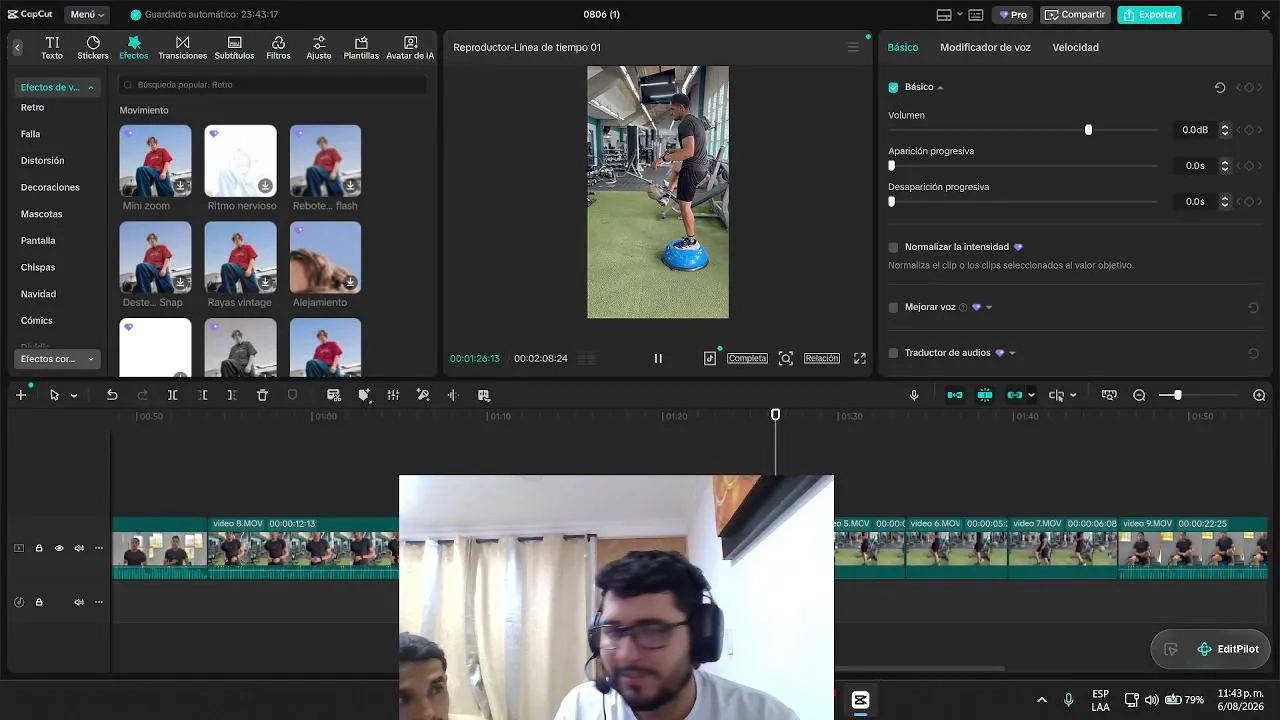Open the Menú dropdown
Viewport: 1280px width, 720px height.
[87, 15]
